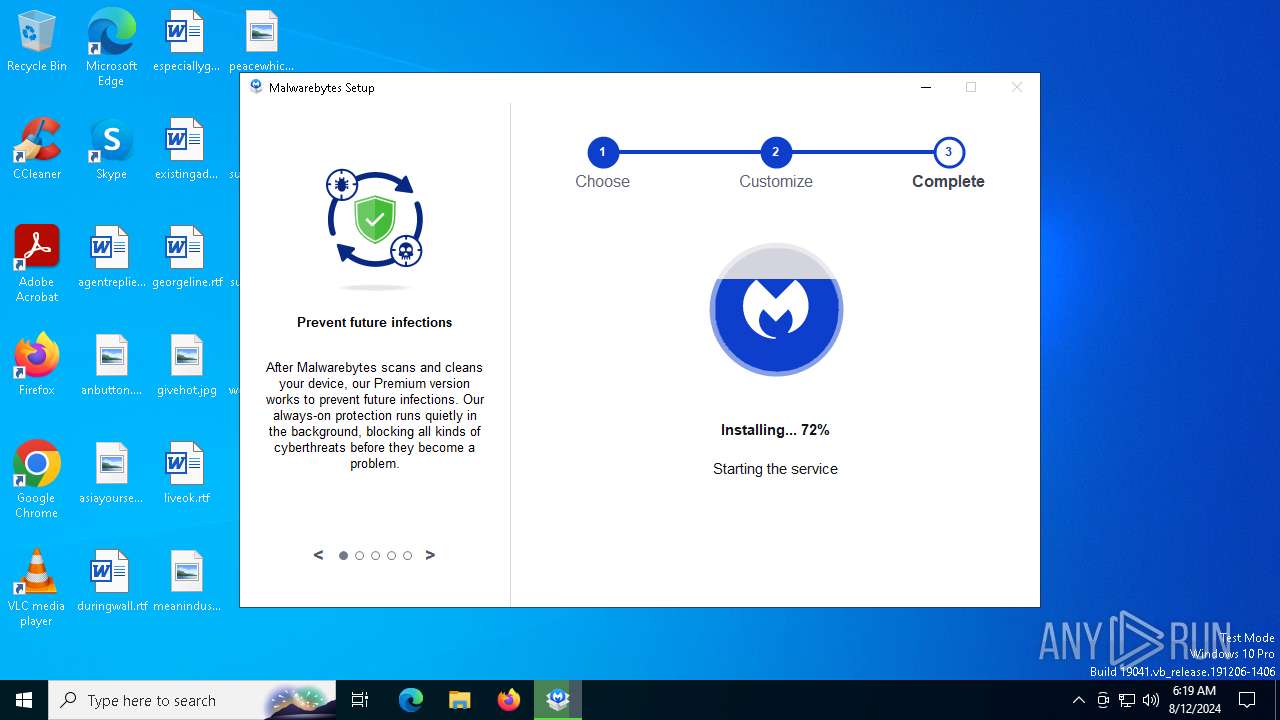Select the fifth carousel dot

(408, 556)
